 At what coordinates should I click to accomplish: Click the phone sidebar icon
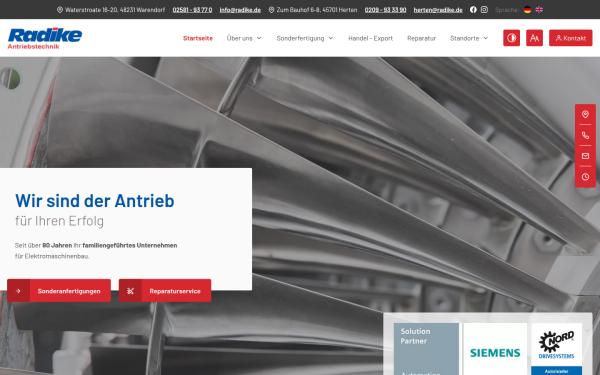pos(585,135)
